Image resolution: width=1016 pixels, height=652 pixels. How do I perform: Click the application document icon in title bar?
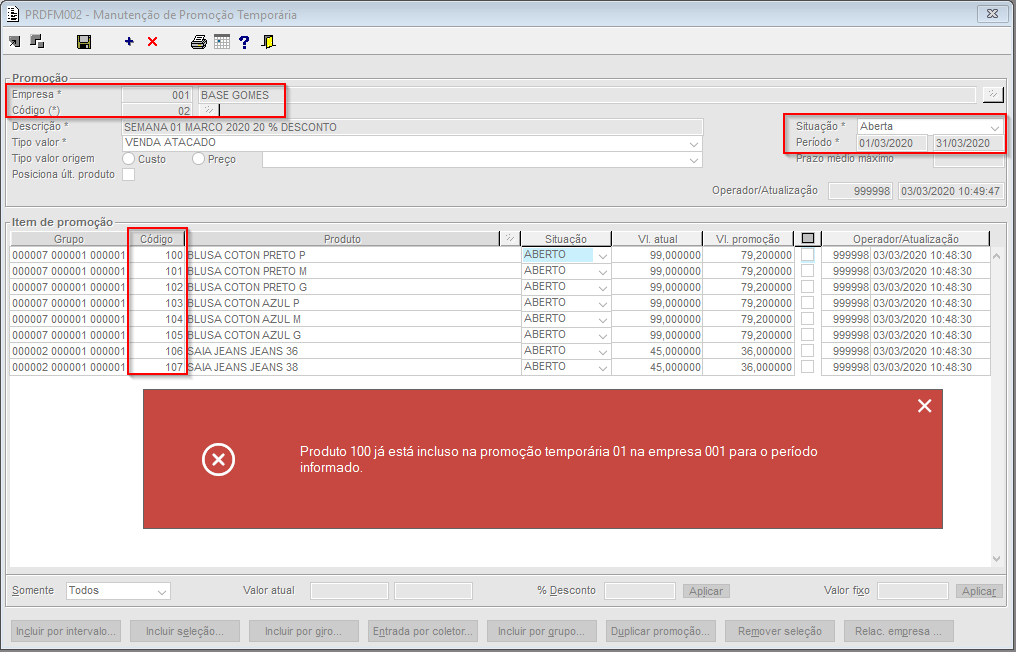pyautogui.click(x=12, y=14)
